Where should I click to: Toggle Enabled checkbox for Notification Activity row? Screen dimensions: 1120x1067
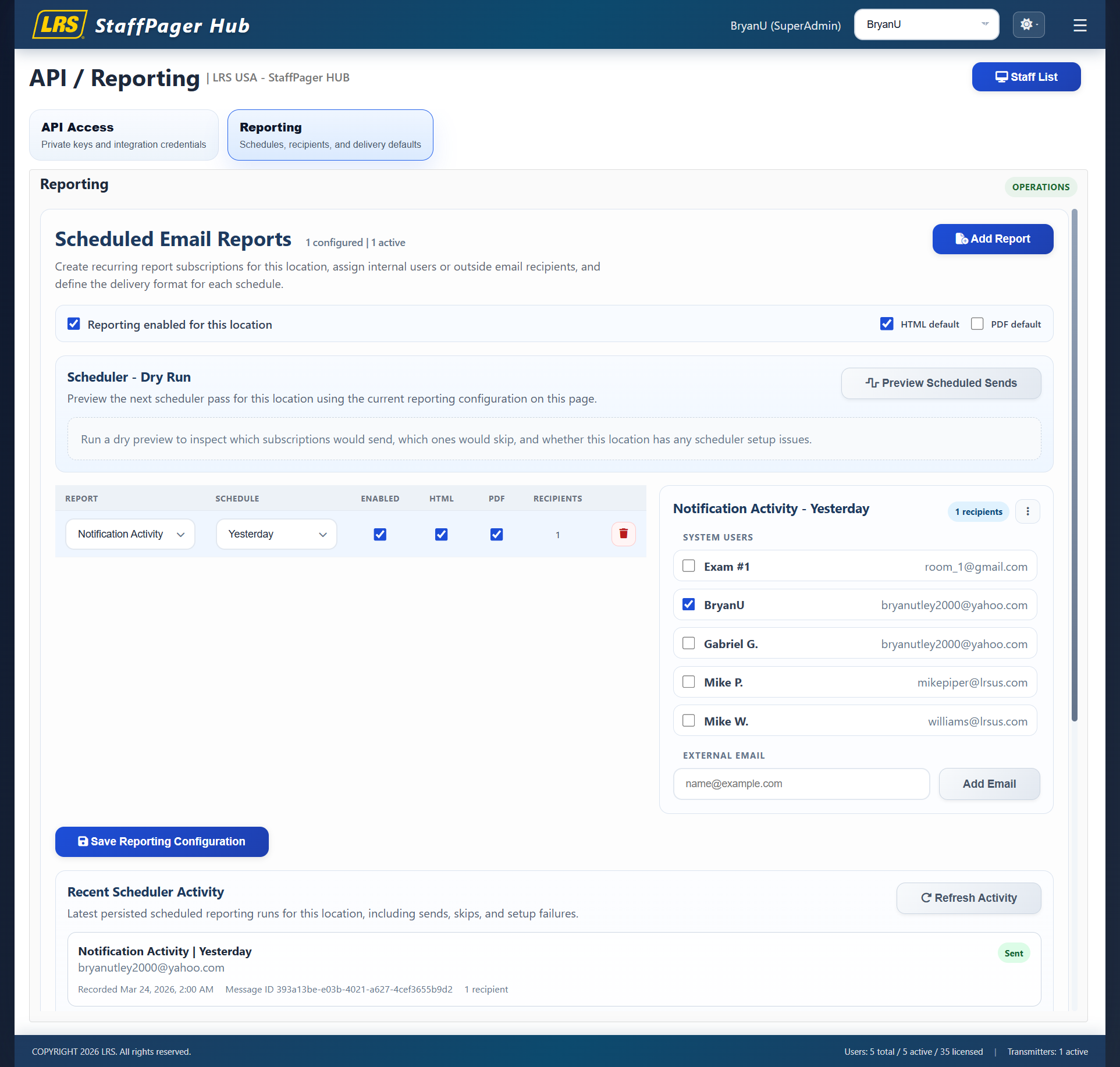pos(380,534)
